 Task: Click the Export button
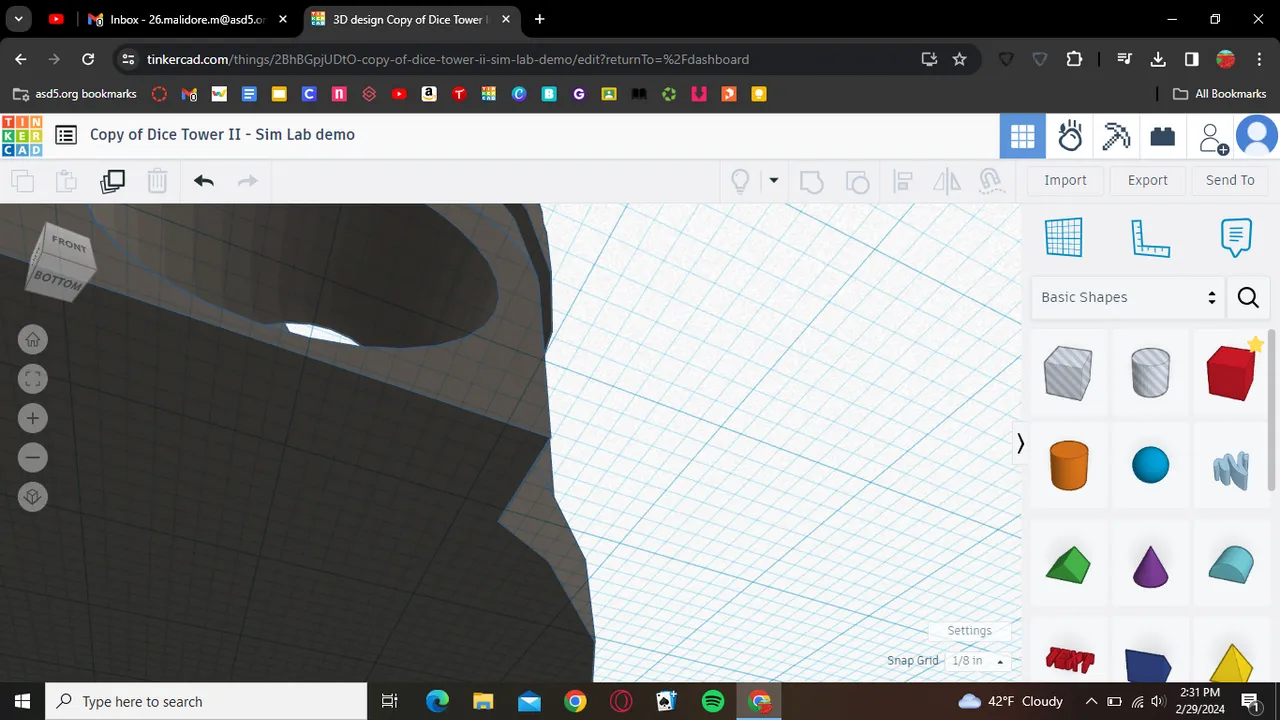pos(1147,180)
